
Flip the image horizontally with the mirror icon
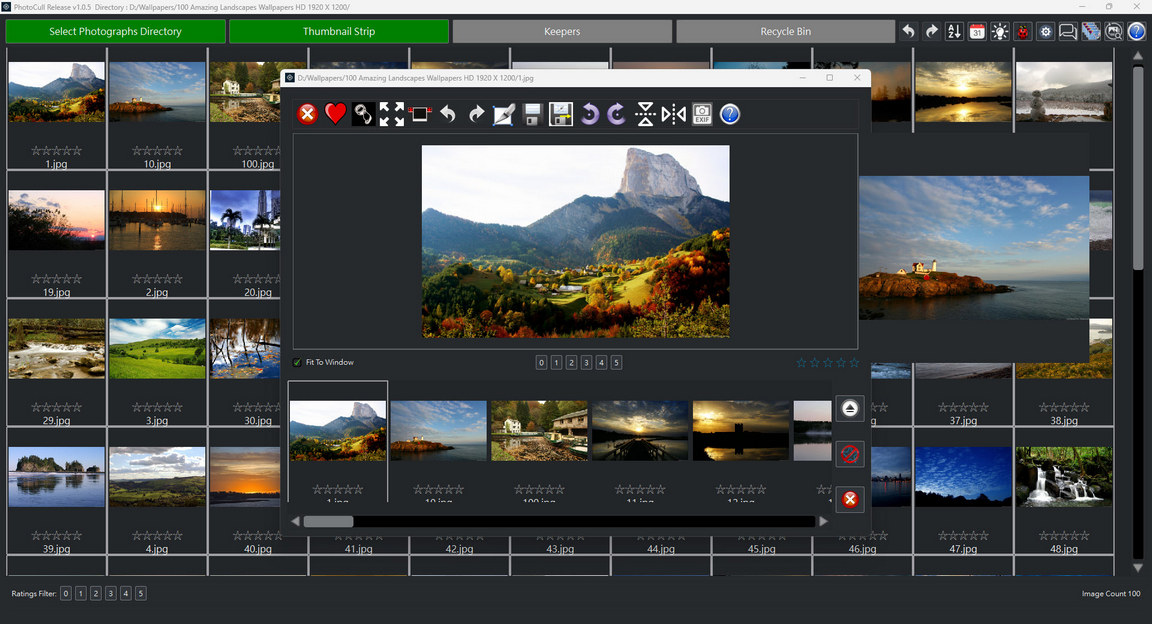pos(674,114)
